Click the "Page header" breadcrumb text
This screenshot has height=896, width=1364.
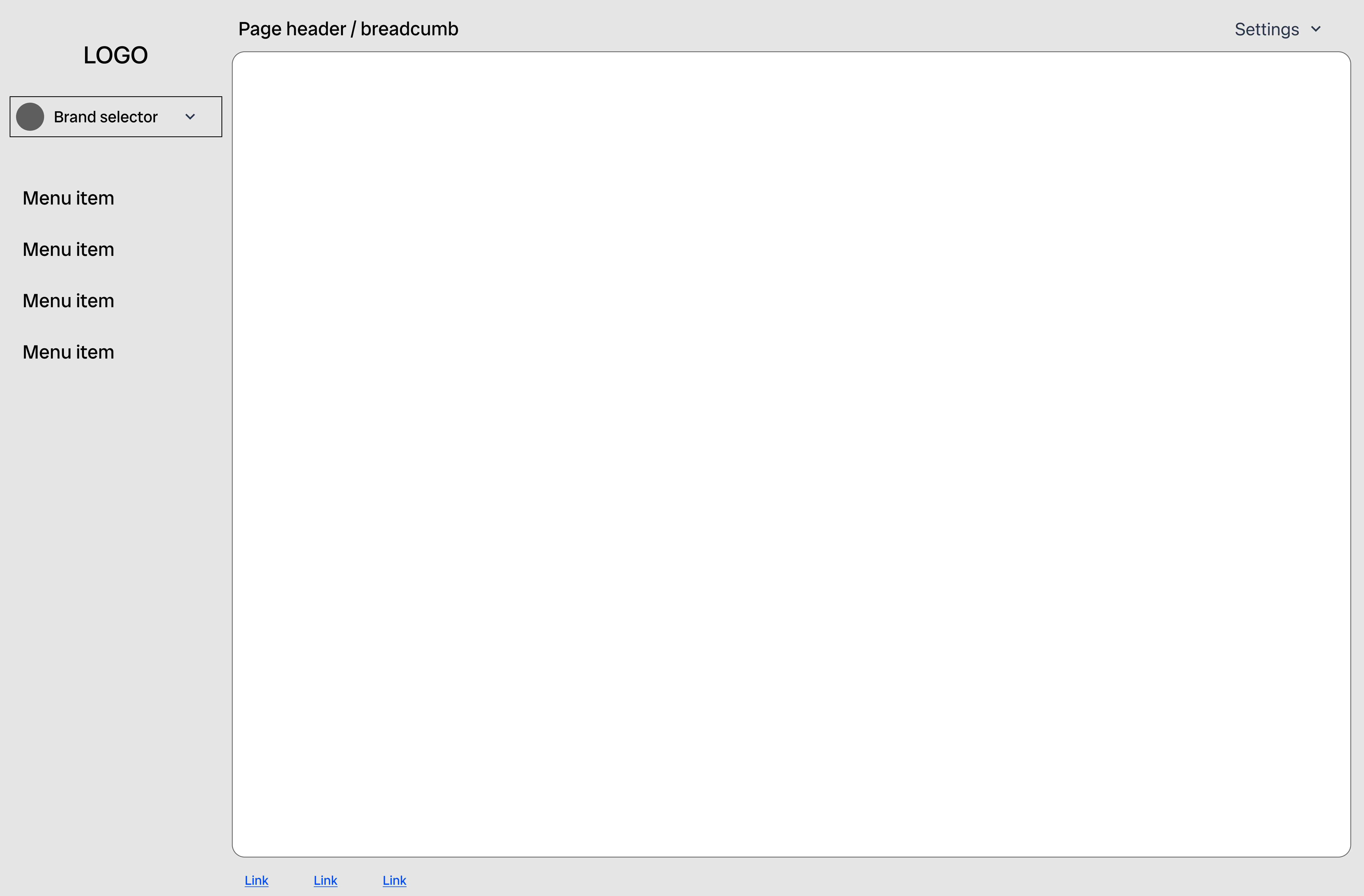click(292, 29)
